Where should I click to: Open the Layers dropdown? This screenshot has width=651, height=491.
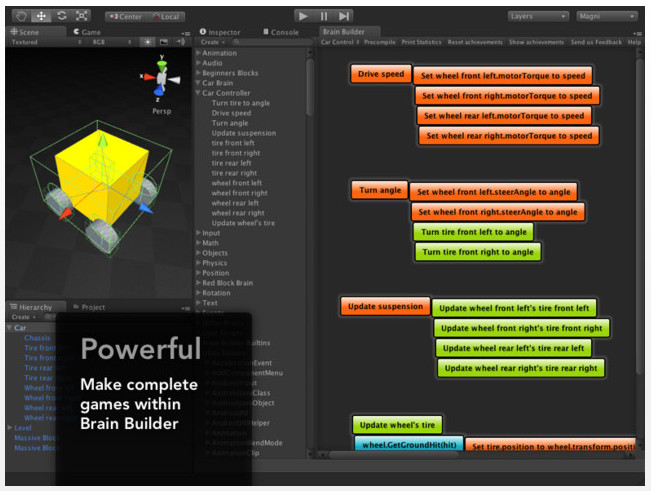[x=538, y=16]
